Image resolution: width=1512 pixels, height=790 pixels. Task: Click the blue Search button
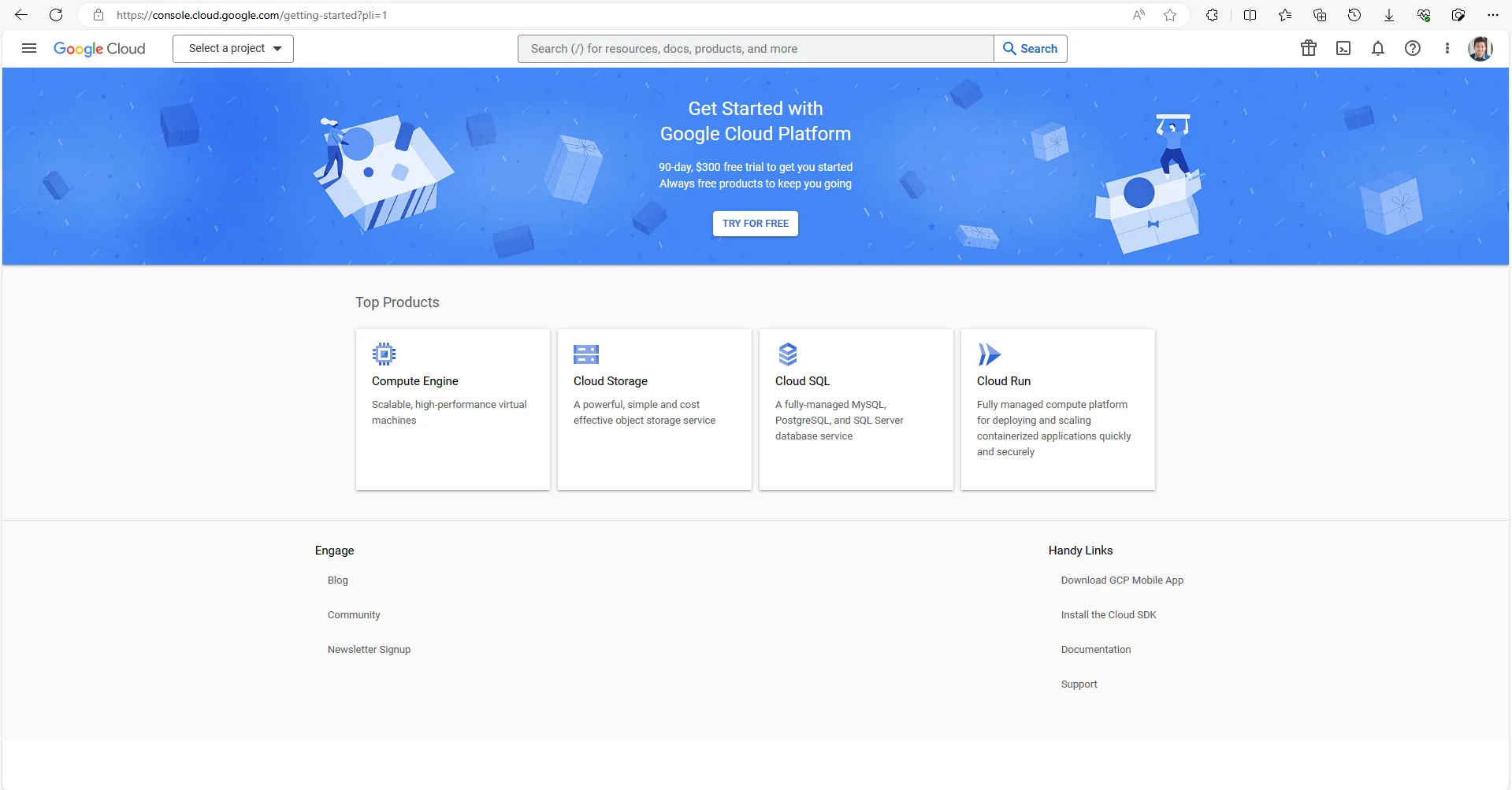click(x=1031, y=49)
